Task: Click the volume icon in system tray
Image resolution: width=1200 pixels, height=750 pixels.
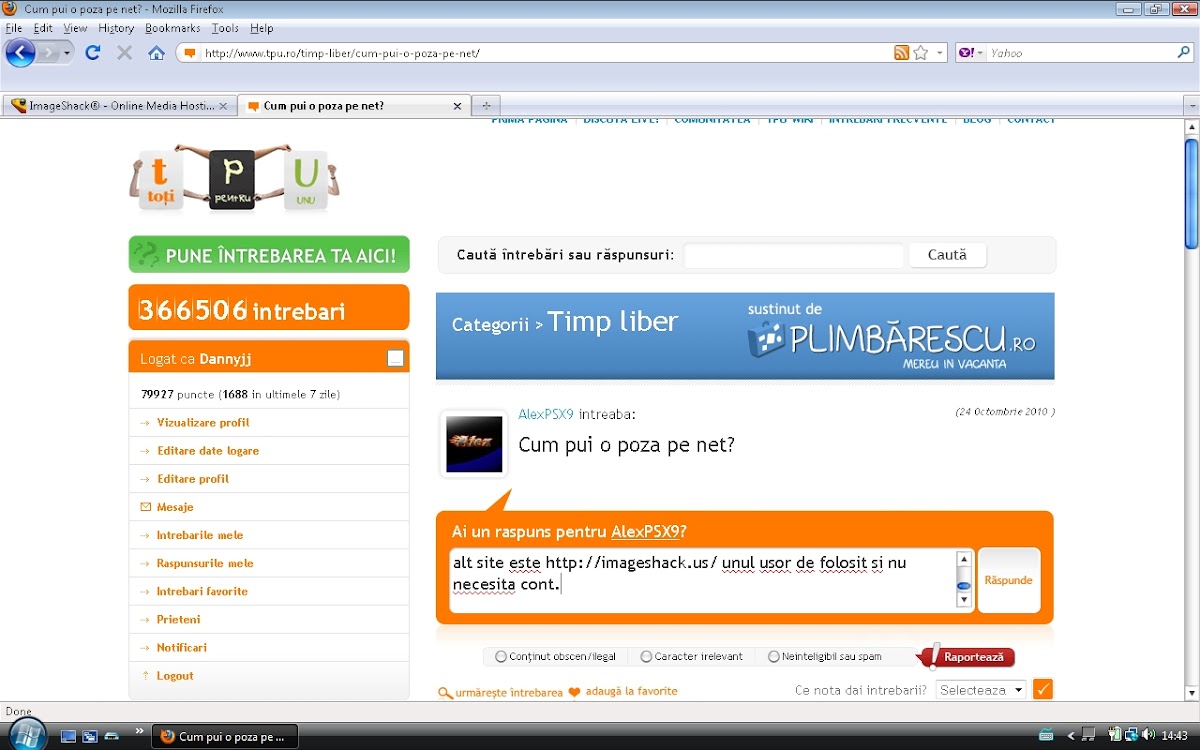Action: [1147, 736]
